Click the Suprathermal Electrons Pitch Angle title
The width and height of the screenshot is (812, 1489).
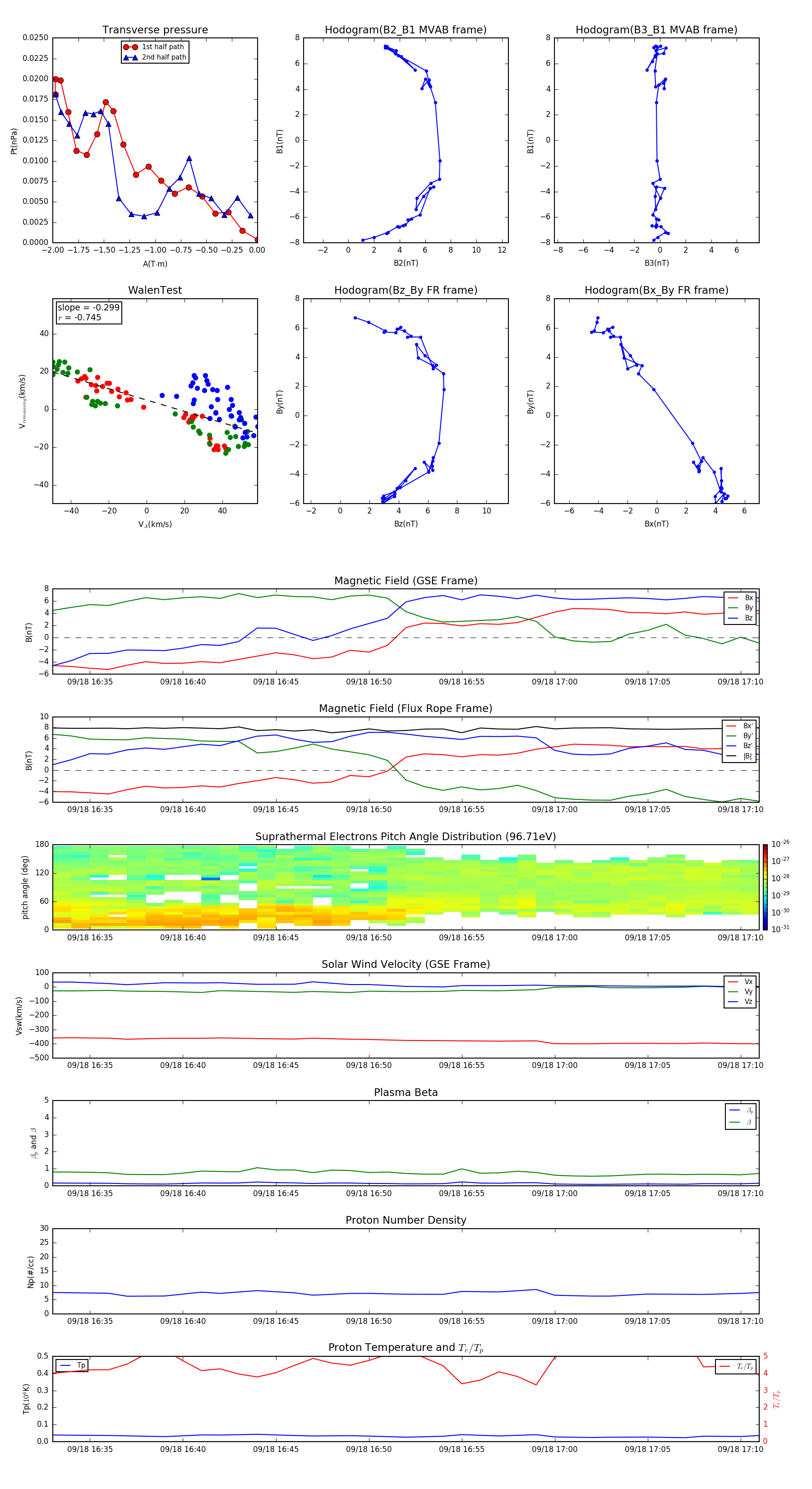click(x=406, y=837)
